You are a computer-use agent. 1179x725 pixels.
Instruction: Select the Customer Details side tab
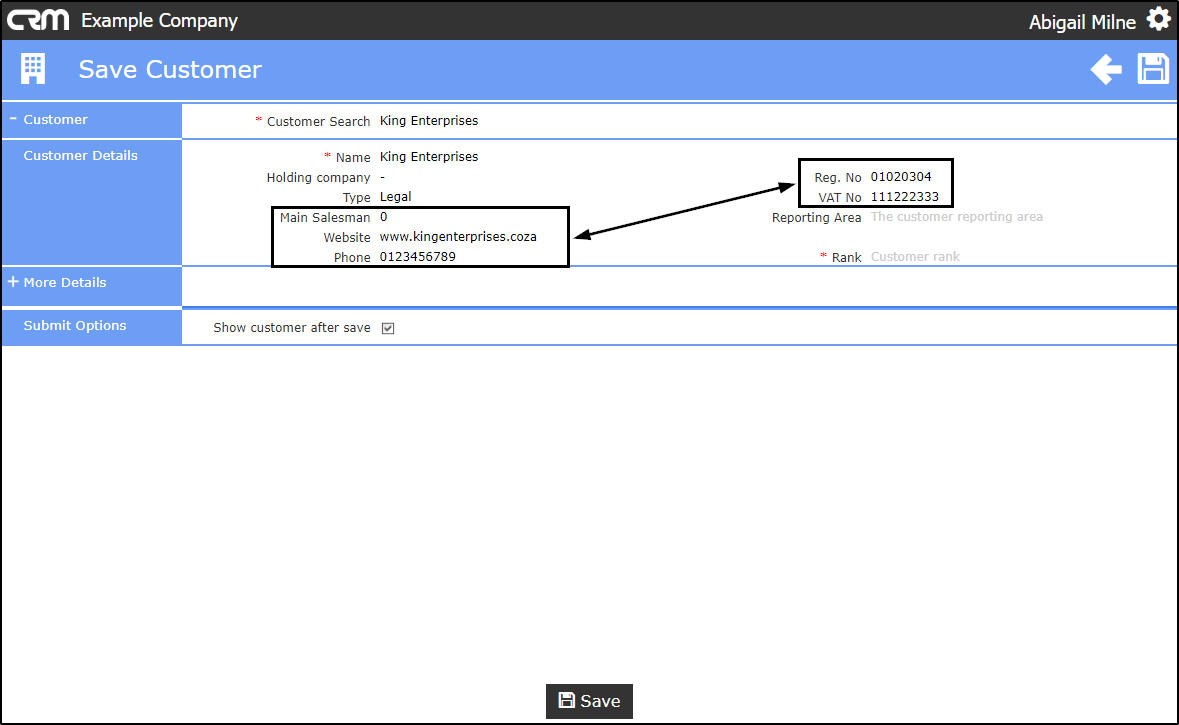80,156
